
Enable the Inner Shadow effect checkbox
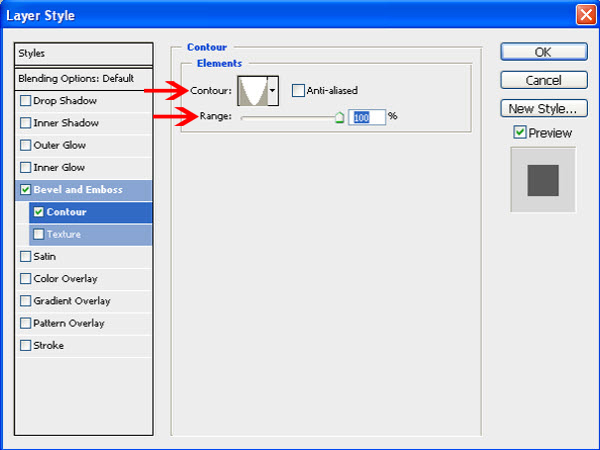point(25,123)
